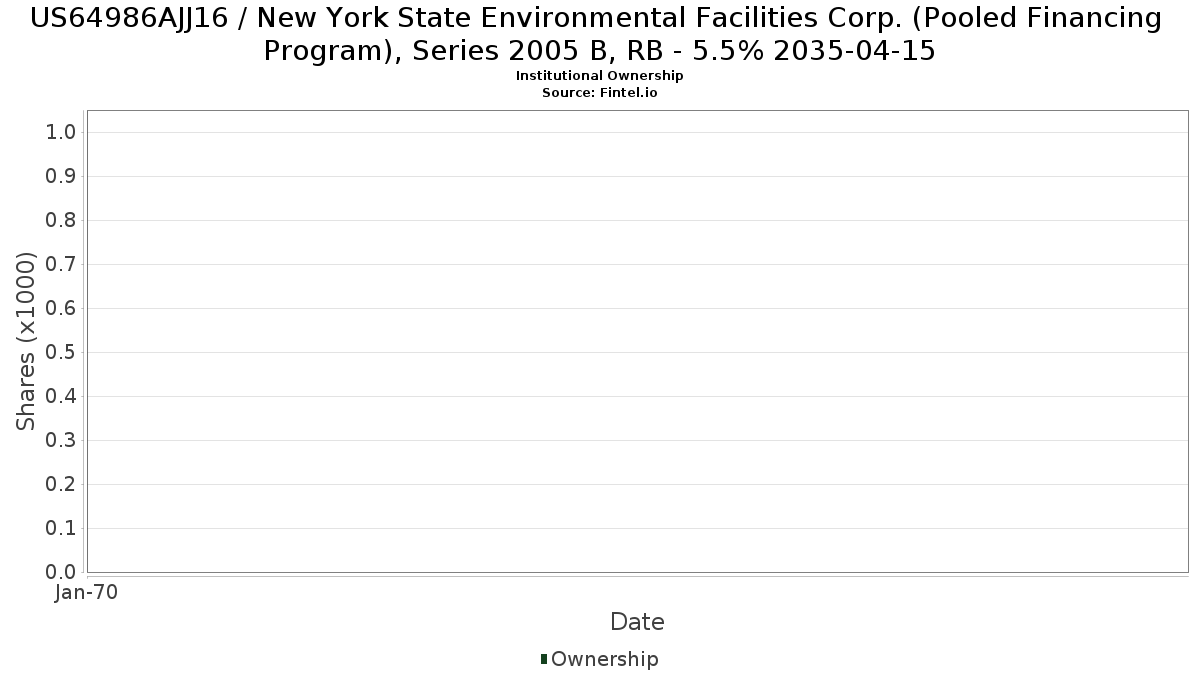
Task: Click the 0.1 y-axis tick label
Action: [x=62, y=529]
